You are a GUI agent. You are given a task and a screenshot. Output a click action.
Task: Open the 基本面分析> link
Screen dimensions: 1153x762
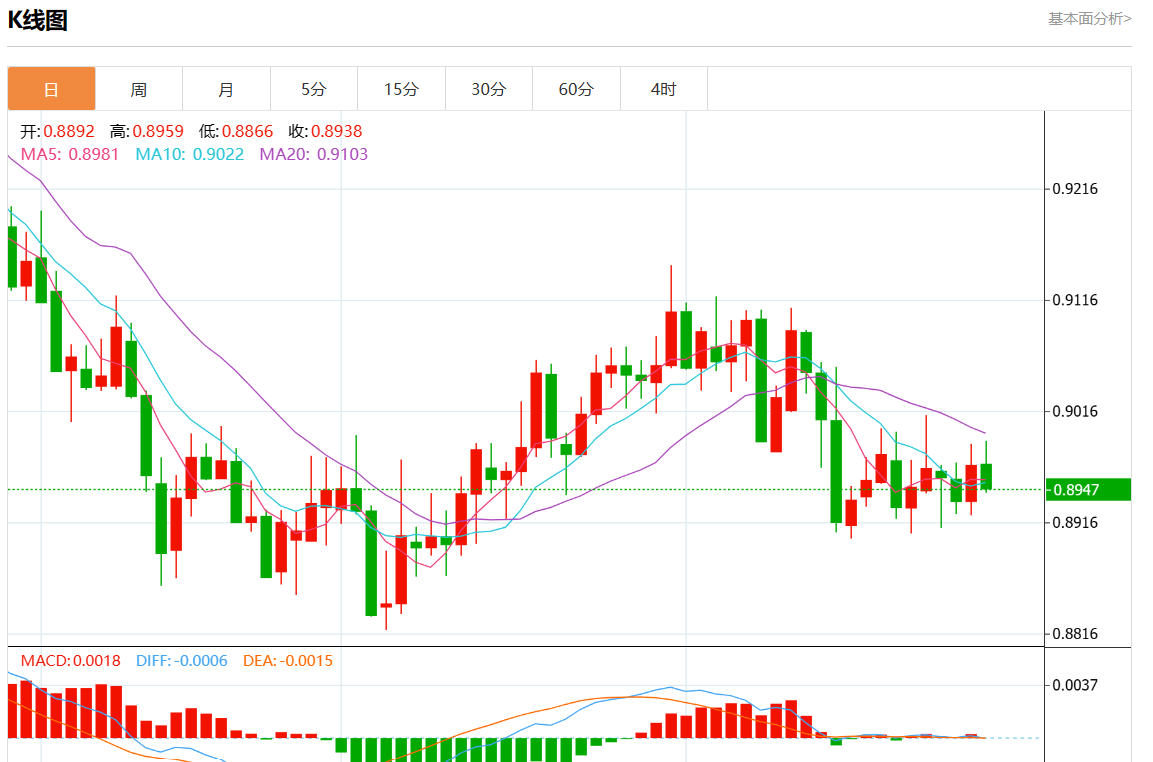pyautogui.click(x=1089, y=18)
